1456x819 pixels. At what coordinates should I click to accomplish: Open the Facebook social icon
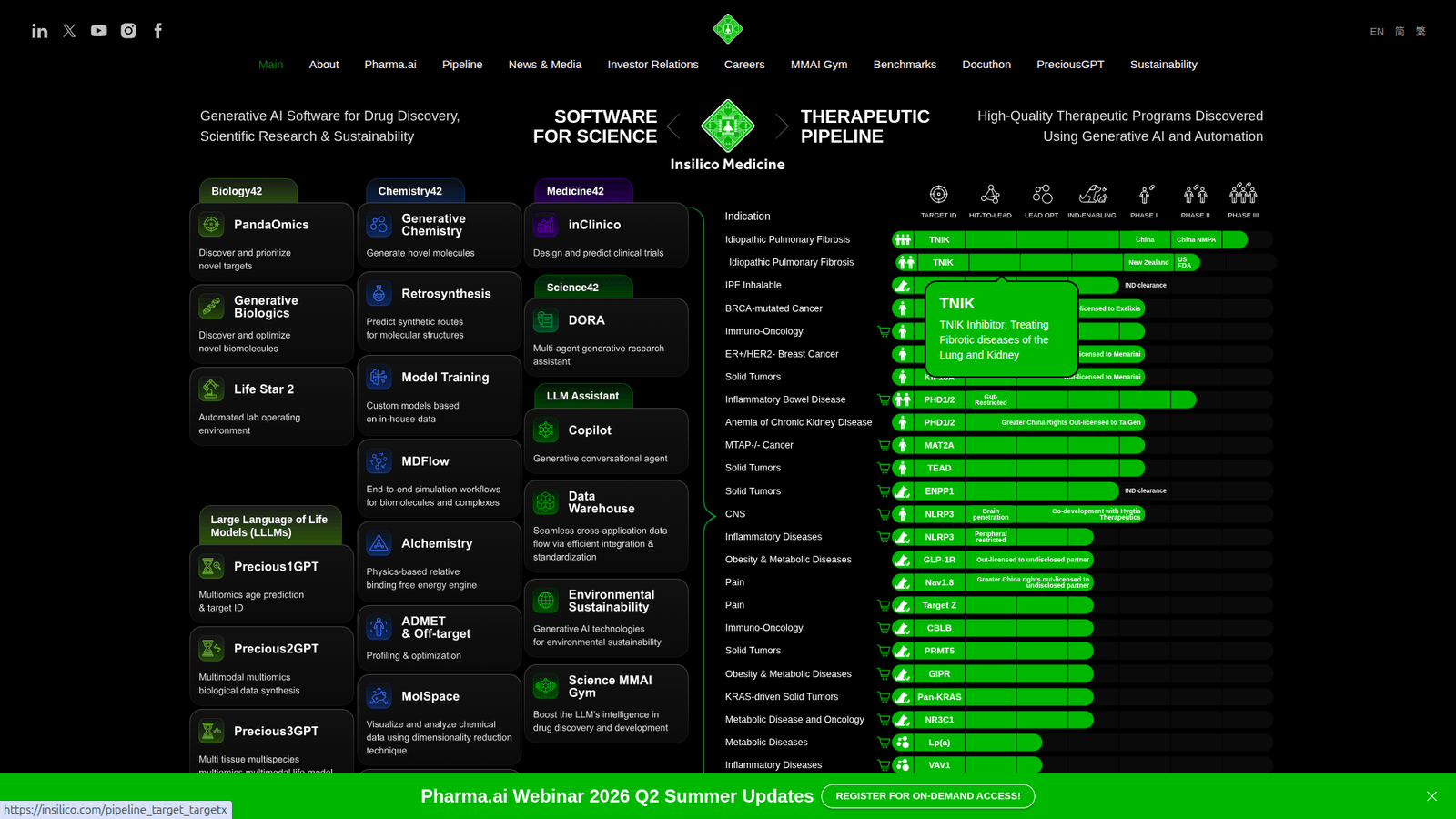(158, 31)
